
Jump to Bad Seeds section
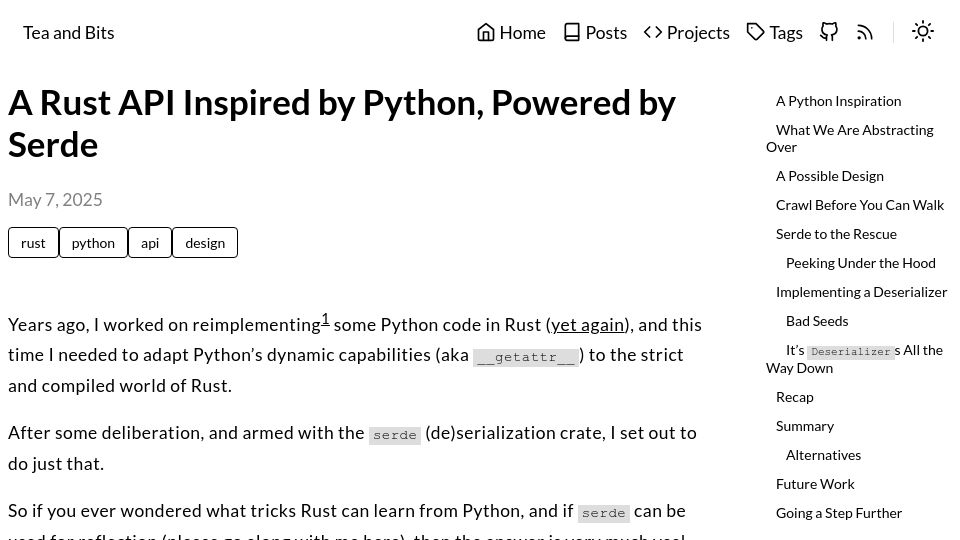pos(817,321)
